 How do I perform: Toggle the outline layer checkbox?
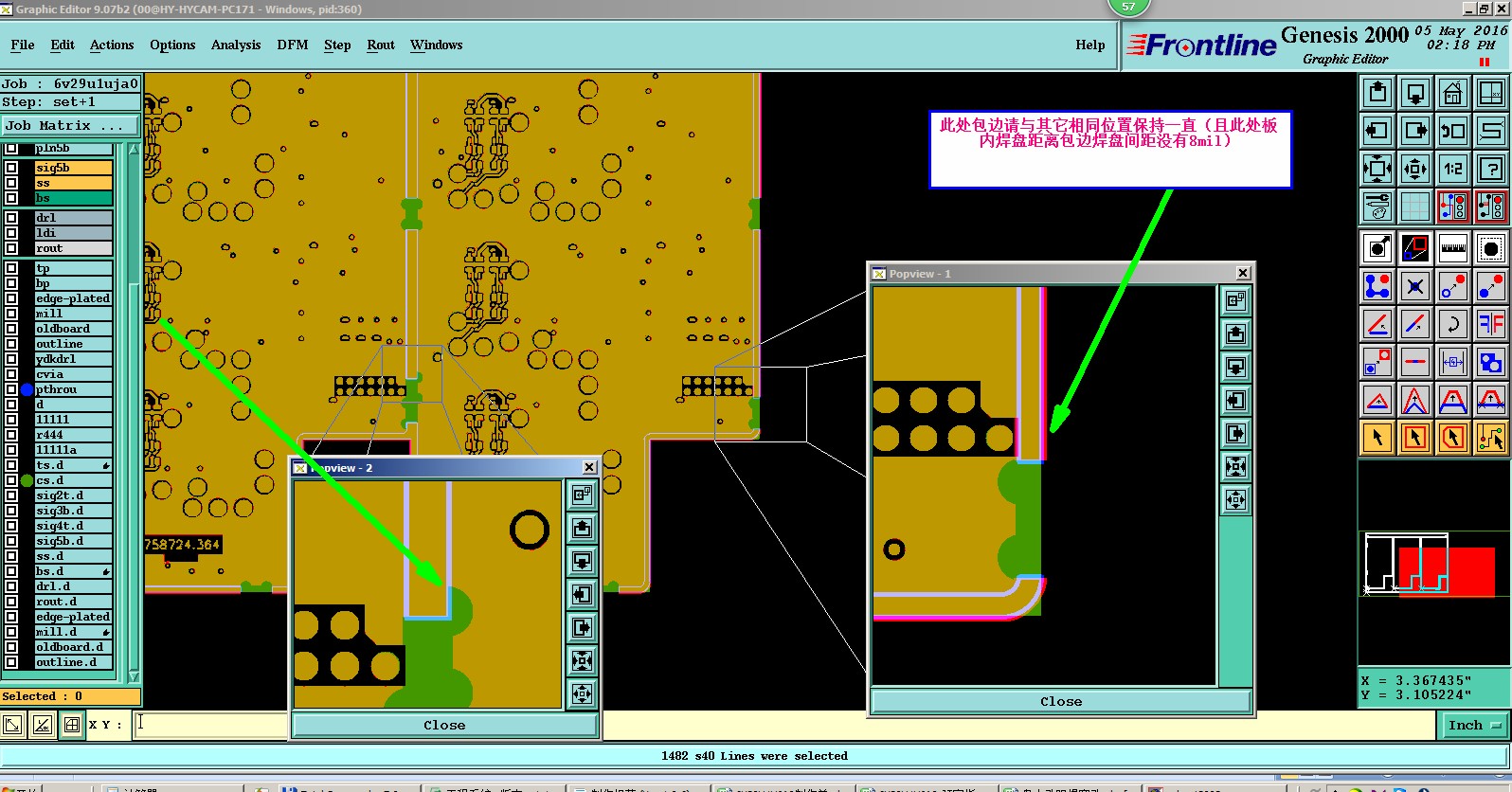(11, 344)
